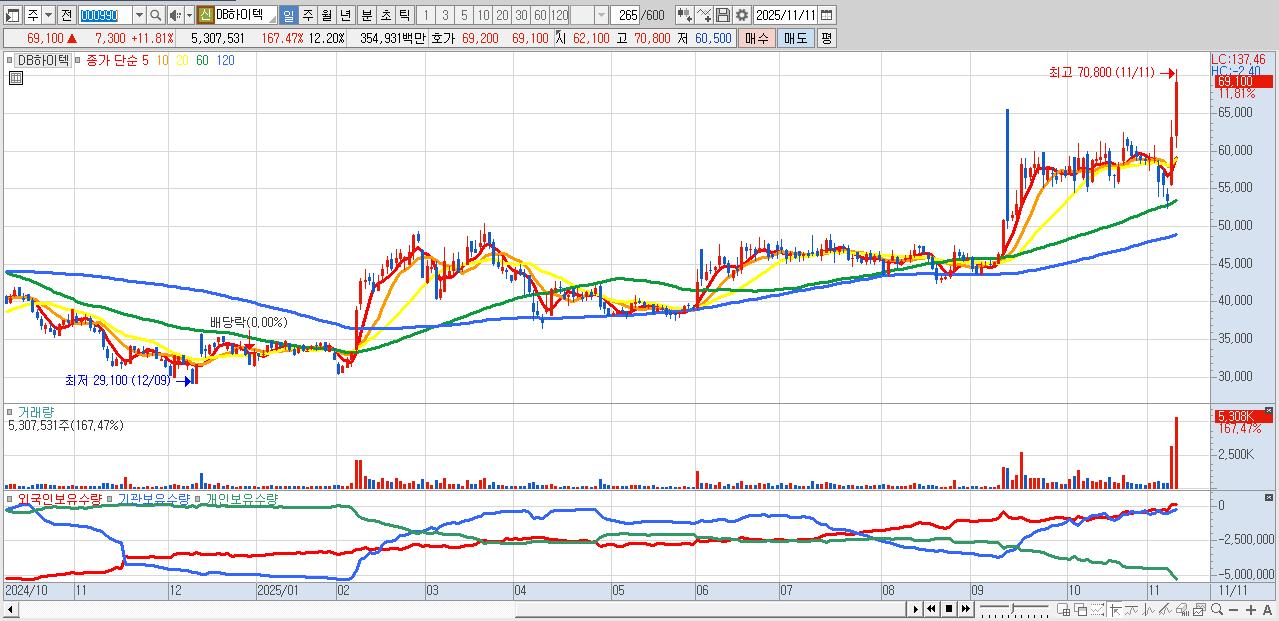Click the zoom magnifier in bottom toolbar
Image resolution: width=1279 pixels, height=621 pixels.
click(x=1217, y=609)
